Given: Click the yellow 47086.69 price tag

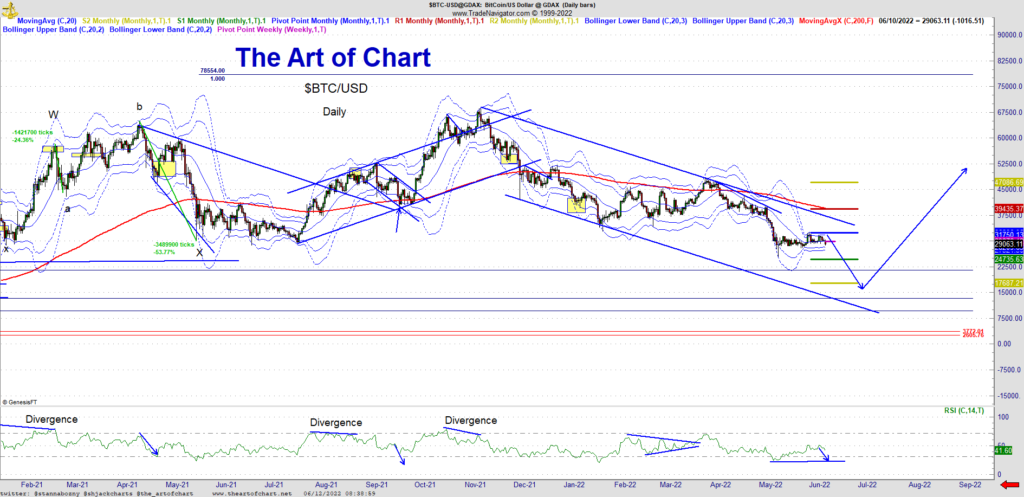Looking at the screenshot, I should point(1006,183).
